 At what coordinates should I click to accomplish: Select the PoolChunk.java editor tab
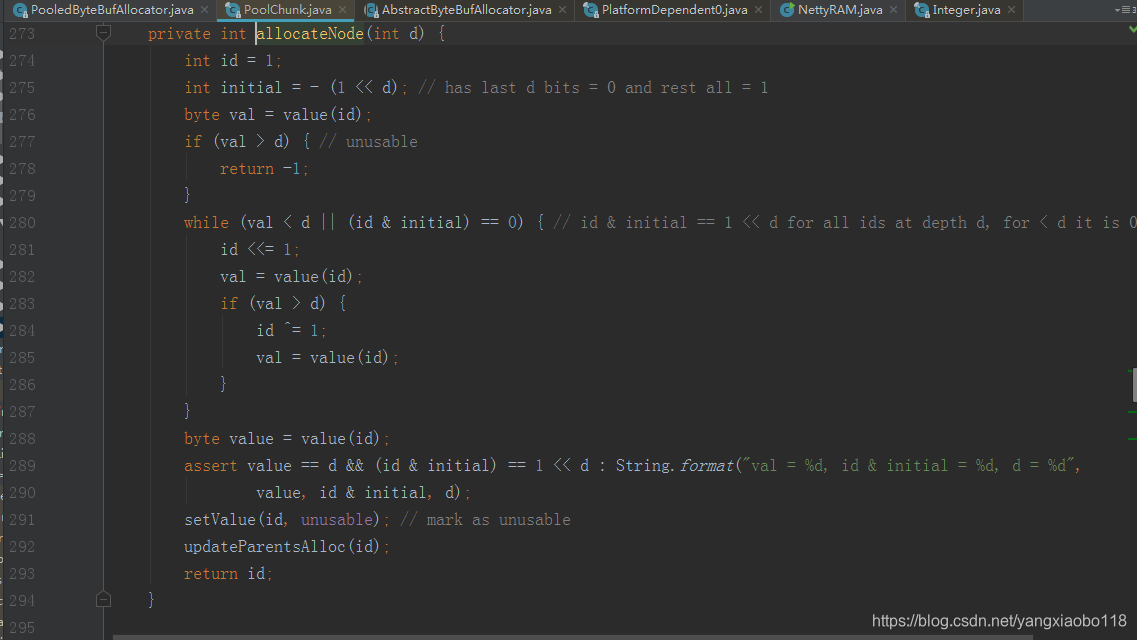coord(287,10)
